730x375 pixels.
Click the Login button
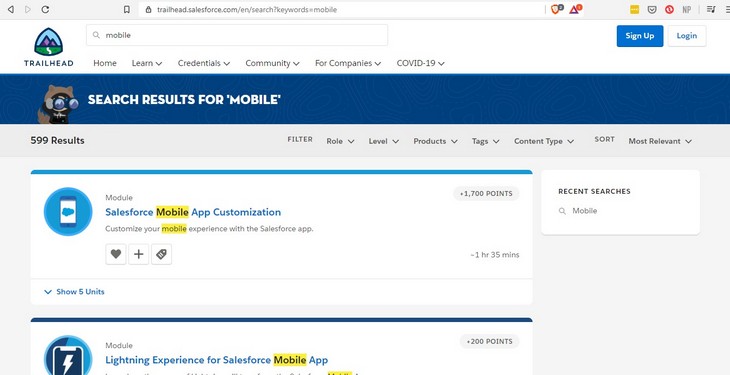[x=687, y=36]
